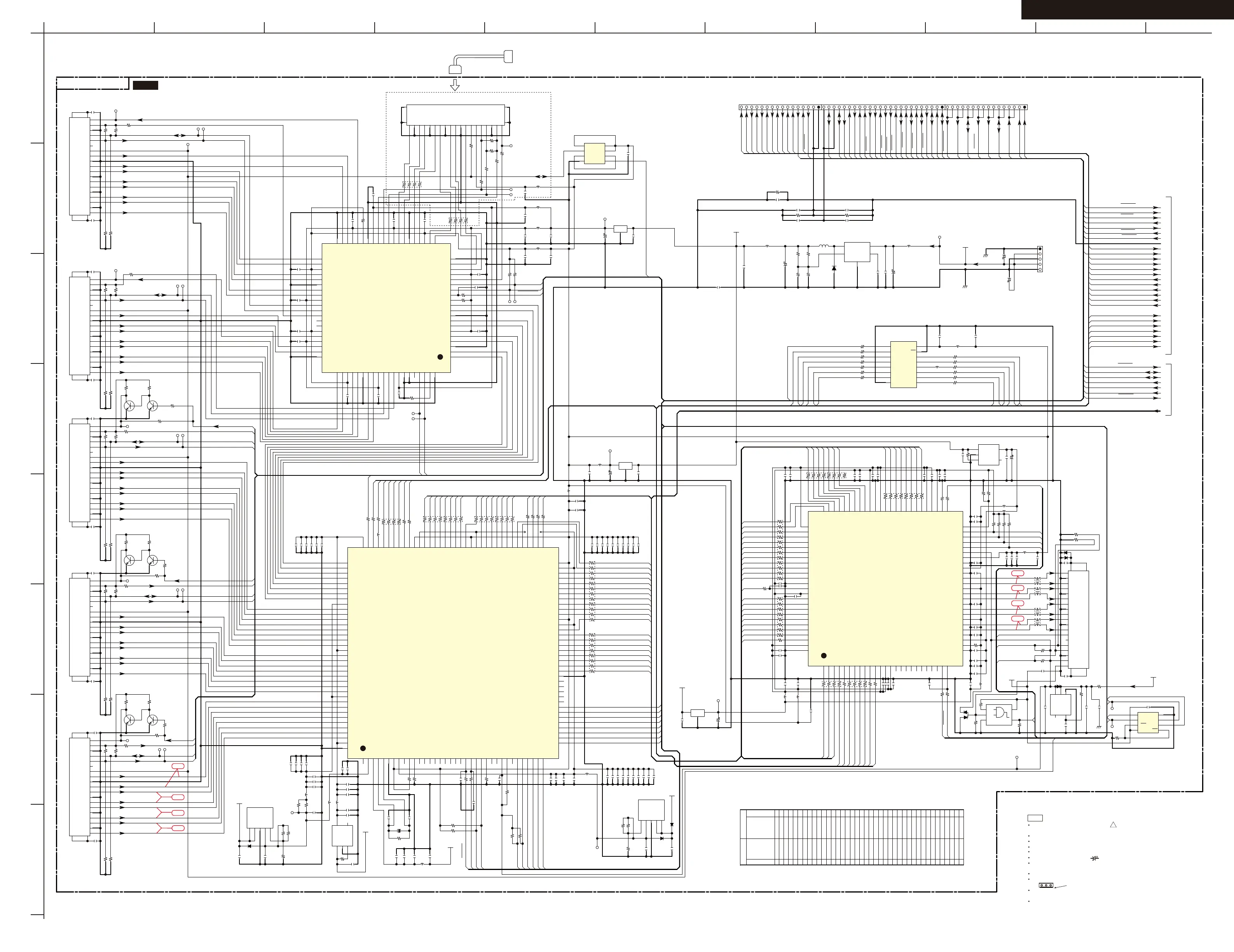Select the bottommost tall connector on the left edge
1234x952 pixels.
pos(80,786)
